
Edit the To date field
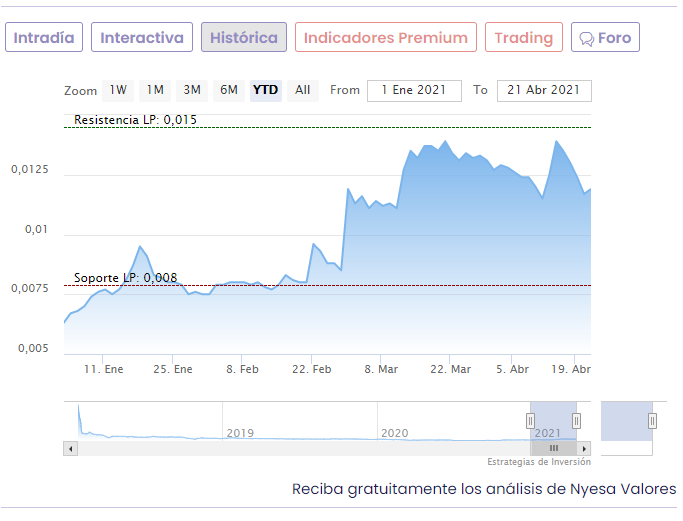544,91
